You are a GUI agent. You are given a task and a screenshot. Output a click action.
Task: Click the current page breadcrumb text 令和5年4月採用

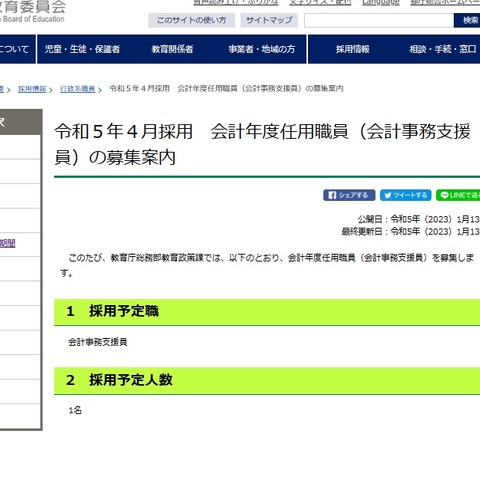coord(226,89)
